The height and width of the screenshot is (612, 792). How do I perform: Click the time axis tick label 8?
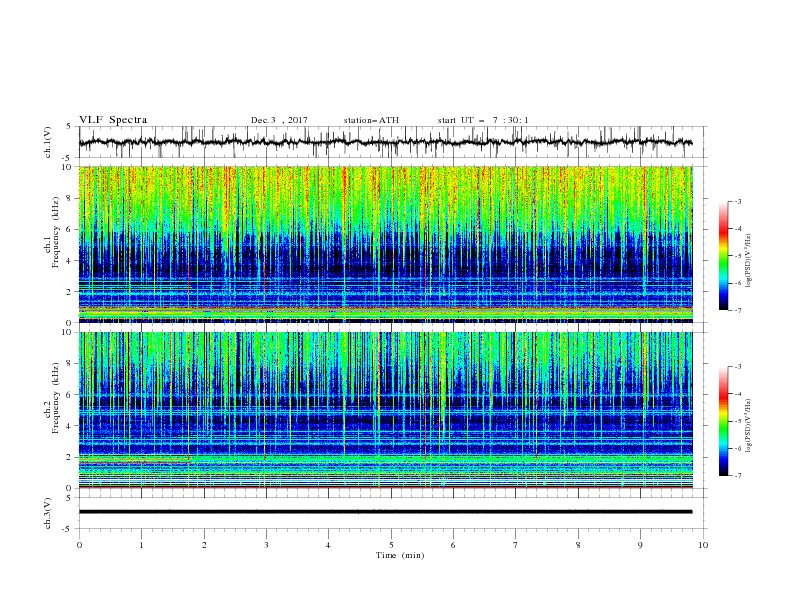pyautogui.click(x=578, y=545)
